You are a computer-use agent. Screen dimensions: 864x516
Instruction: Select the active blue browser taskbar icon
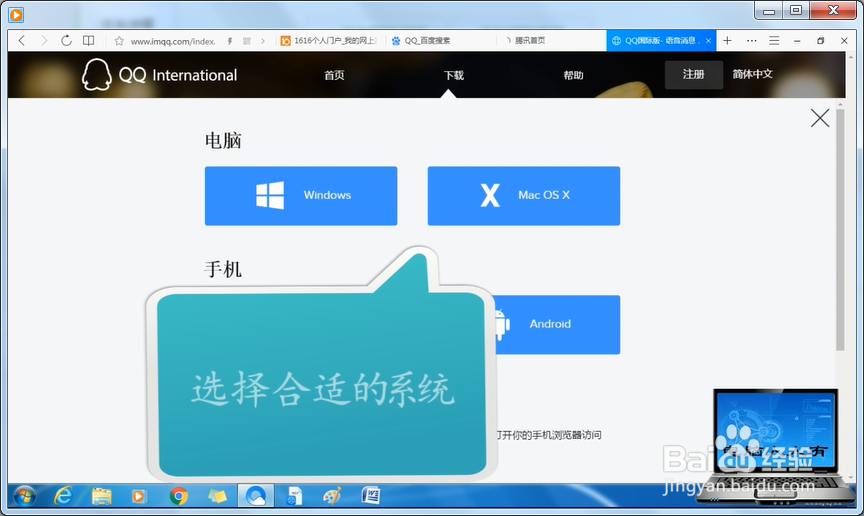click(x=256, y=496)
